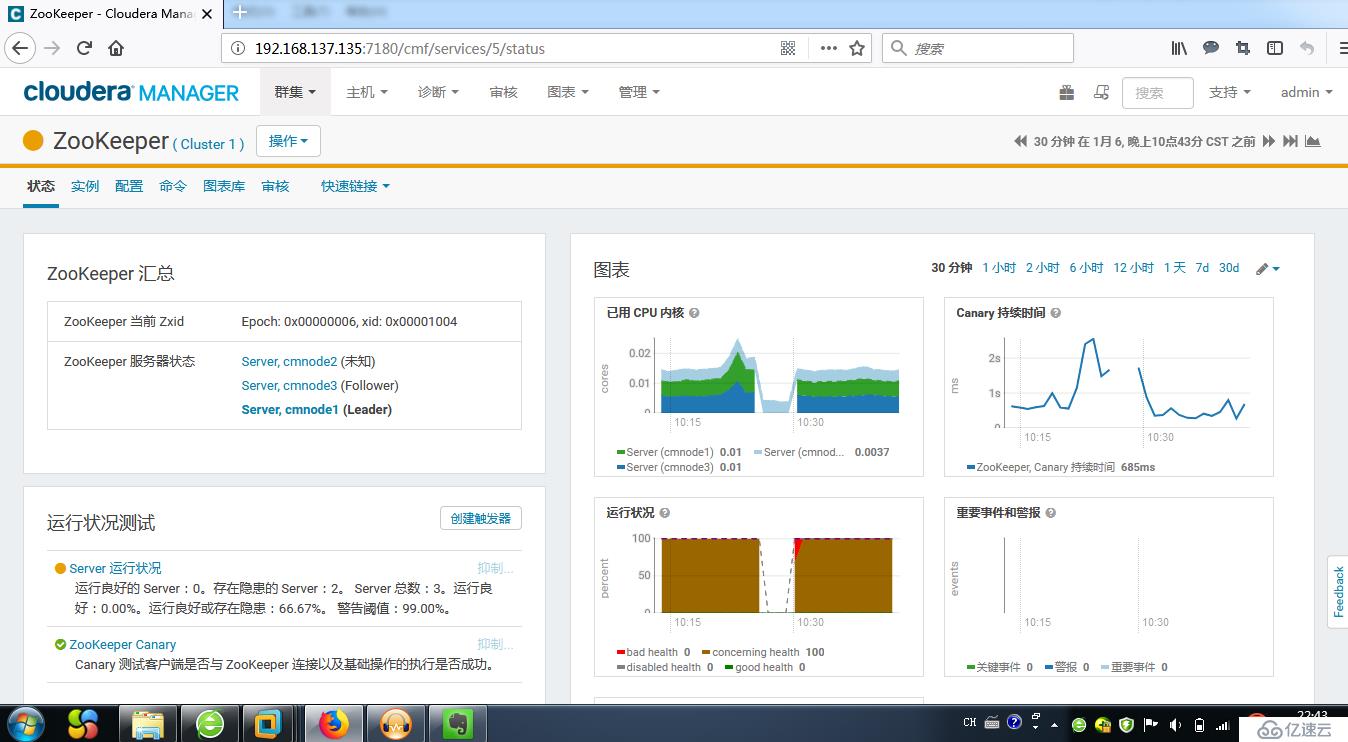The height and width of the screenshot is (742, 1348).
Task: Select the 30d chart range
Action: [1229, 268]
